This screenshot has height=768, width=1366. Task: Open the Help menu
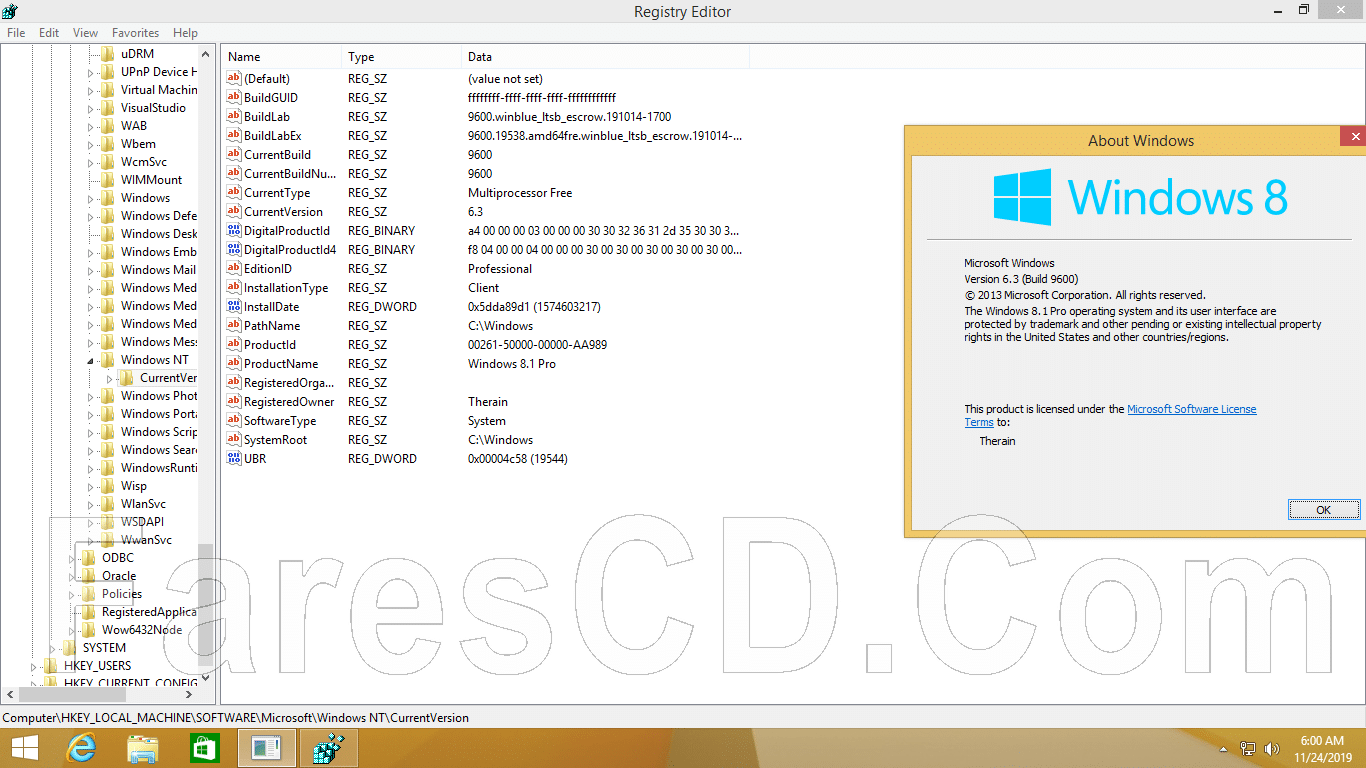pyautogui.click(x=185, y=33)
